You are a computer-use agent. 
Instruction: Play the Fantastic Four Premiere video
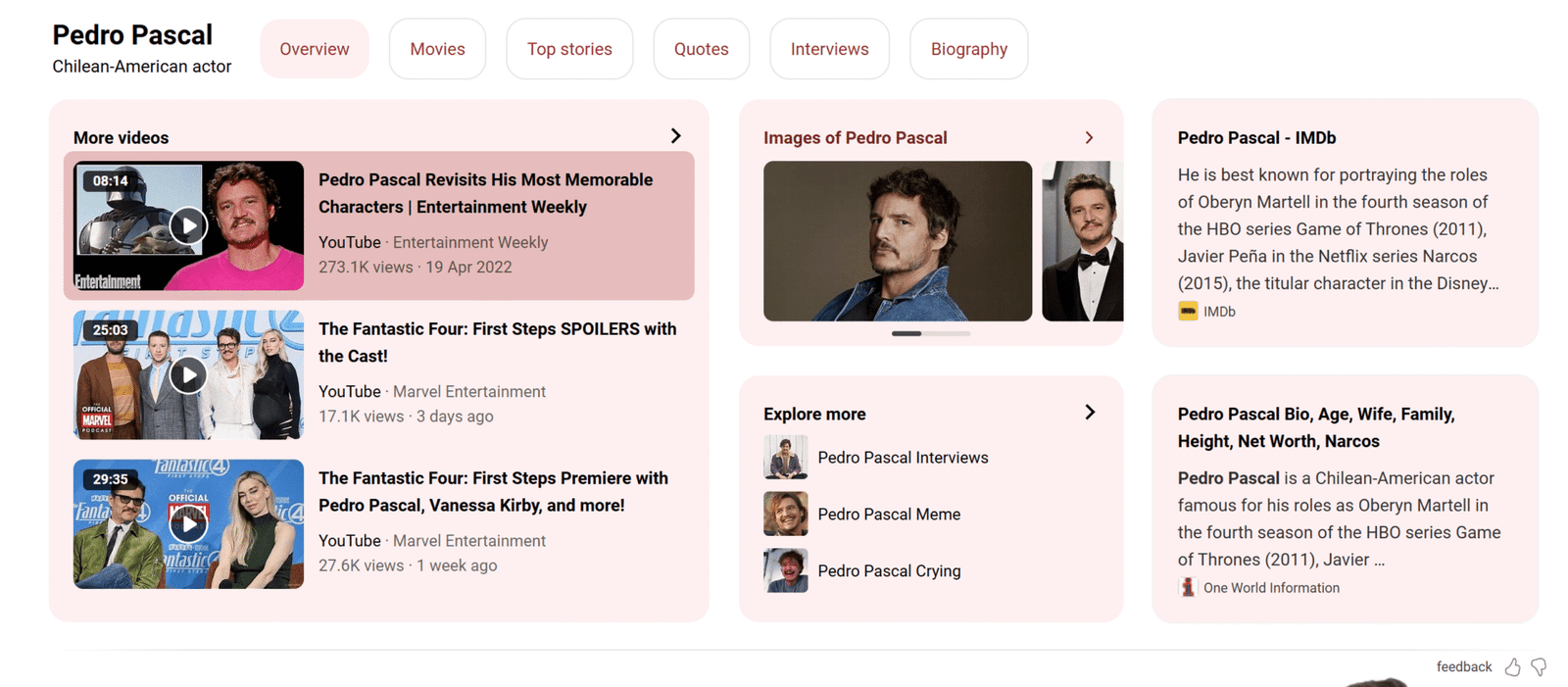tap(188, 524)
